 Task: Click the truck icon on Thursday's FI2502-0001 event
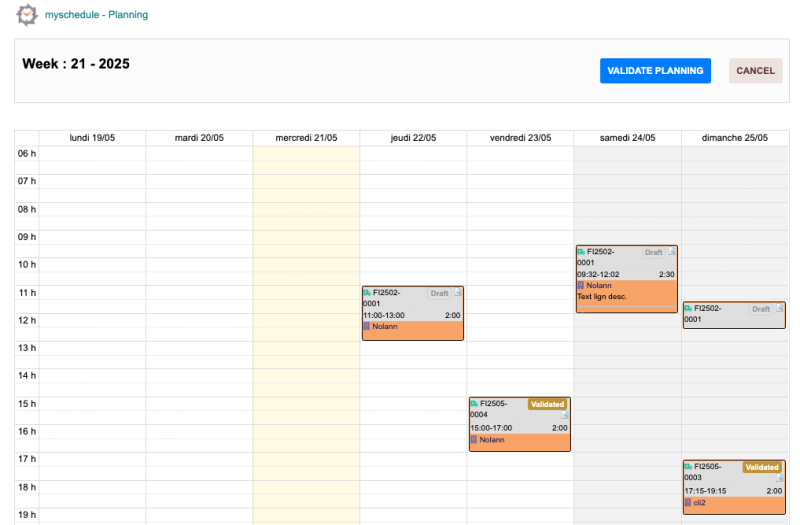pos(367,293)
